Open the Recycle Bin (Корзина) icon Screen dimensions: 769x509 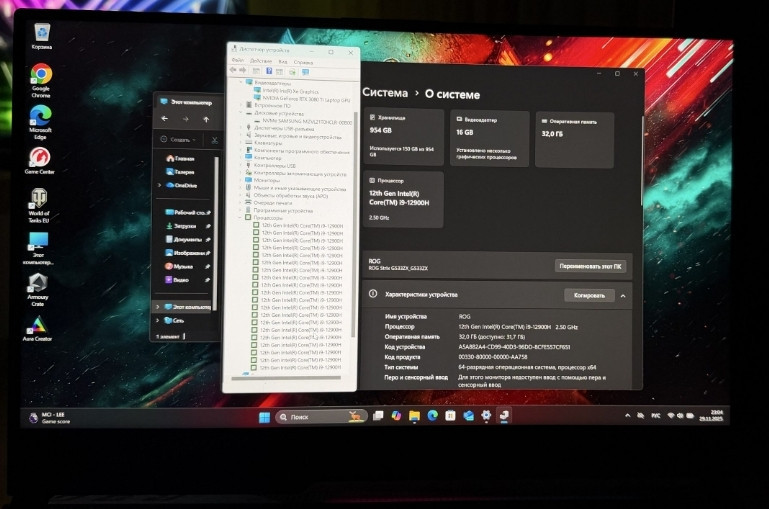pos(42,34)
